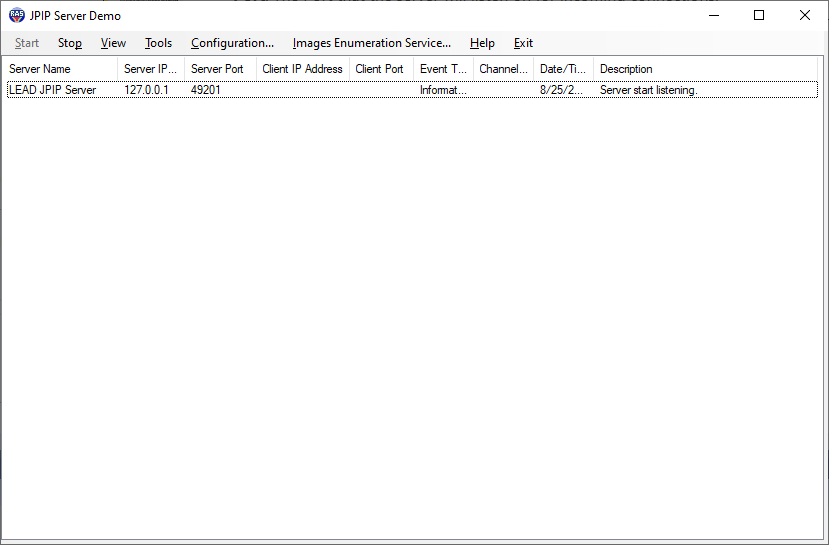Minimize the JPIP Server Demo window

tap(714, 15)
